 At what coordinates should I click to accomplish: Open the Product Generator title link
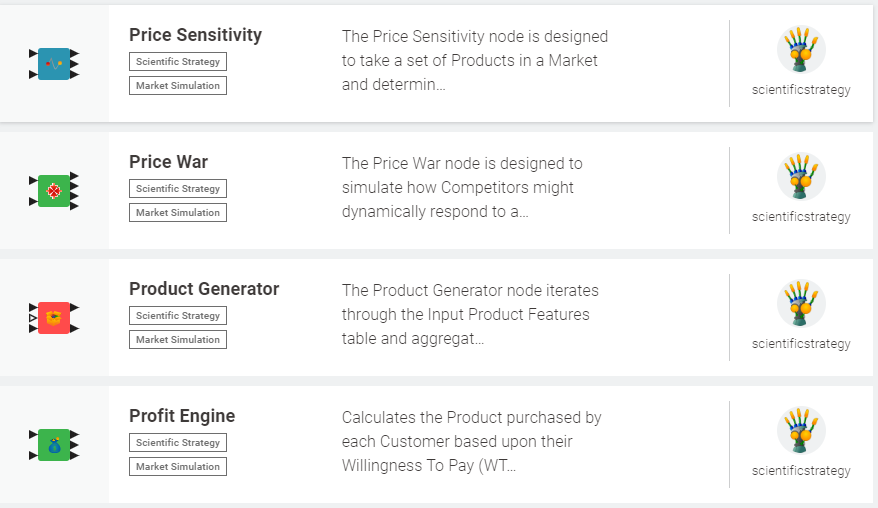pos(204,289)
